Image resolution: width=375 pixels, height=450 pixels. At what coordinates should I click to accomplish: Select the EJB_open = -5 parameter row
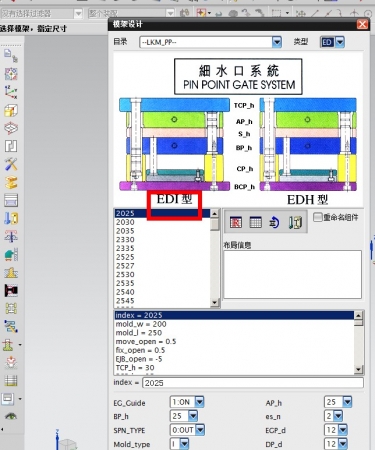click(234, 359)
